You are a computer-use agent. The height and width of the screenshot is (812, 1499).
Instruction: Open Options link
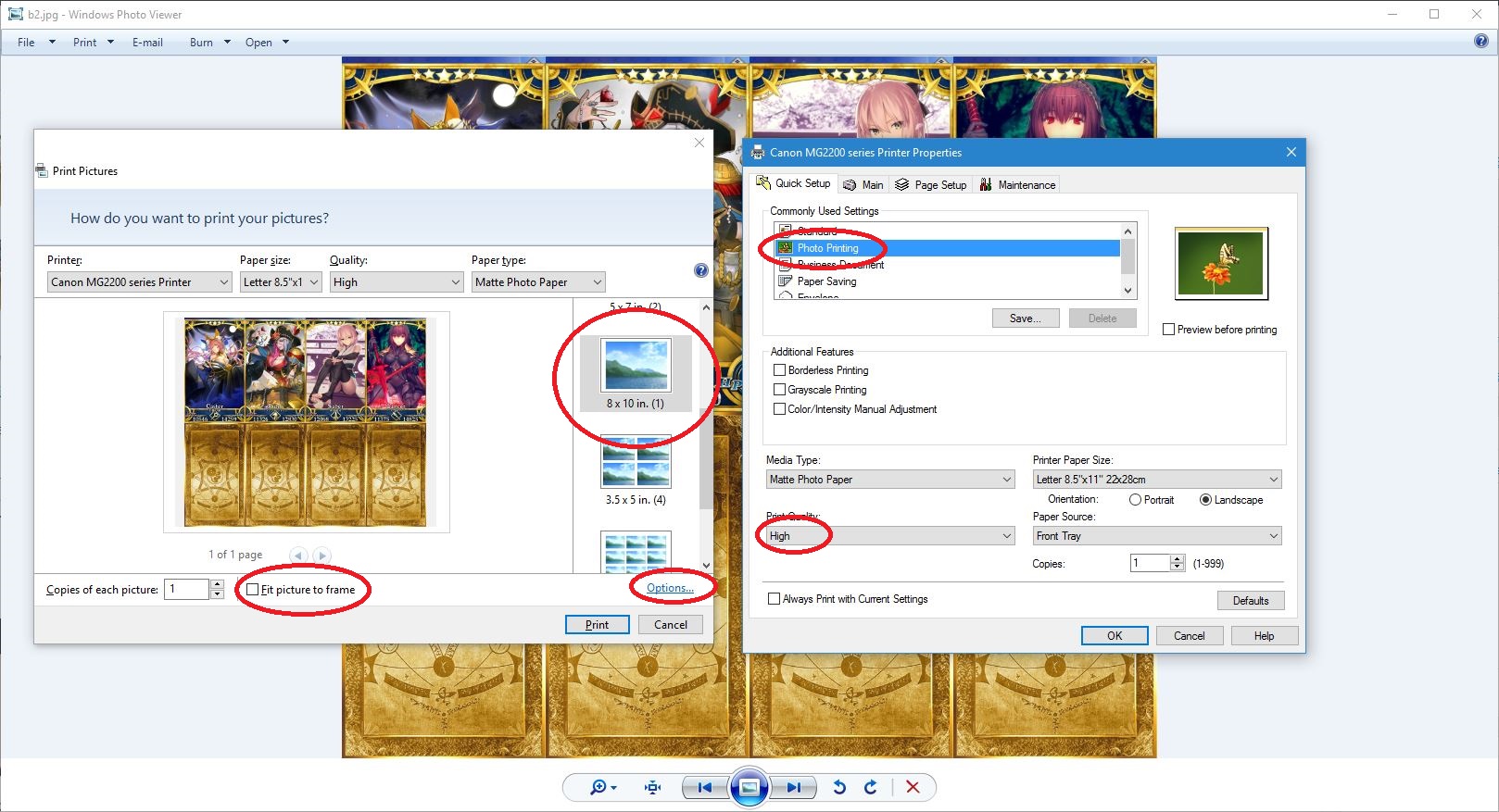670,588
